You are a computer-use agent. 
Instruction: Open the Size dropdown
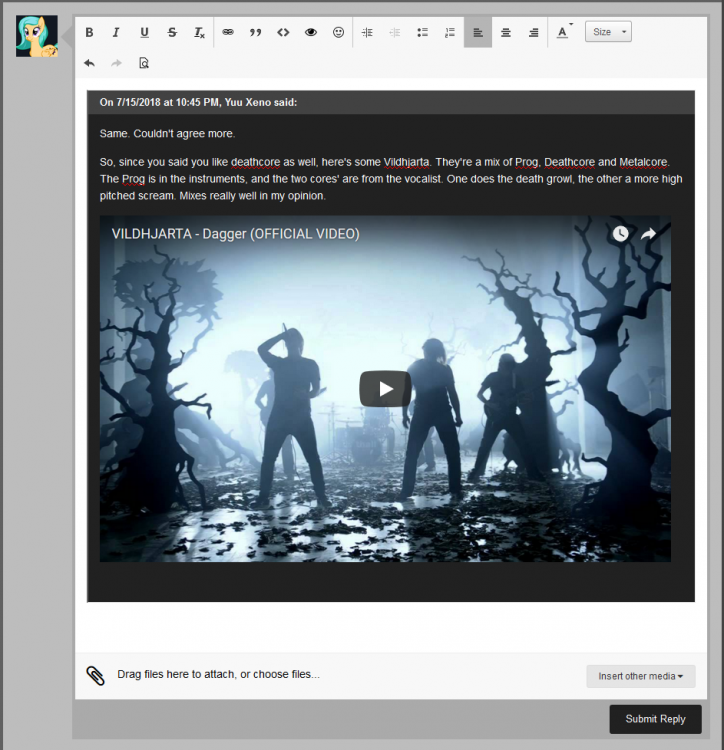[x=608, y=32]
